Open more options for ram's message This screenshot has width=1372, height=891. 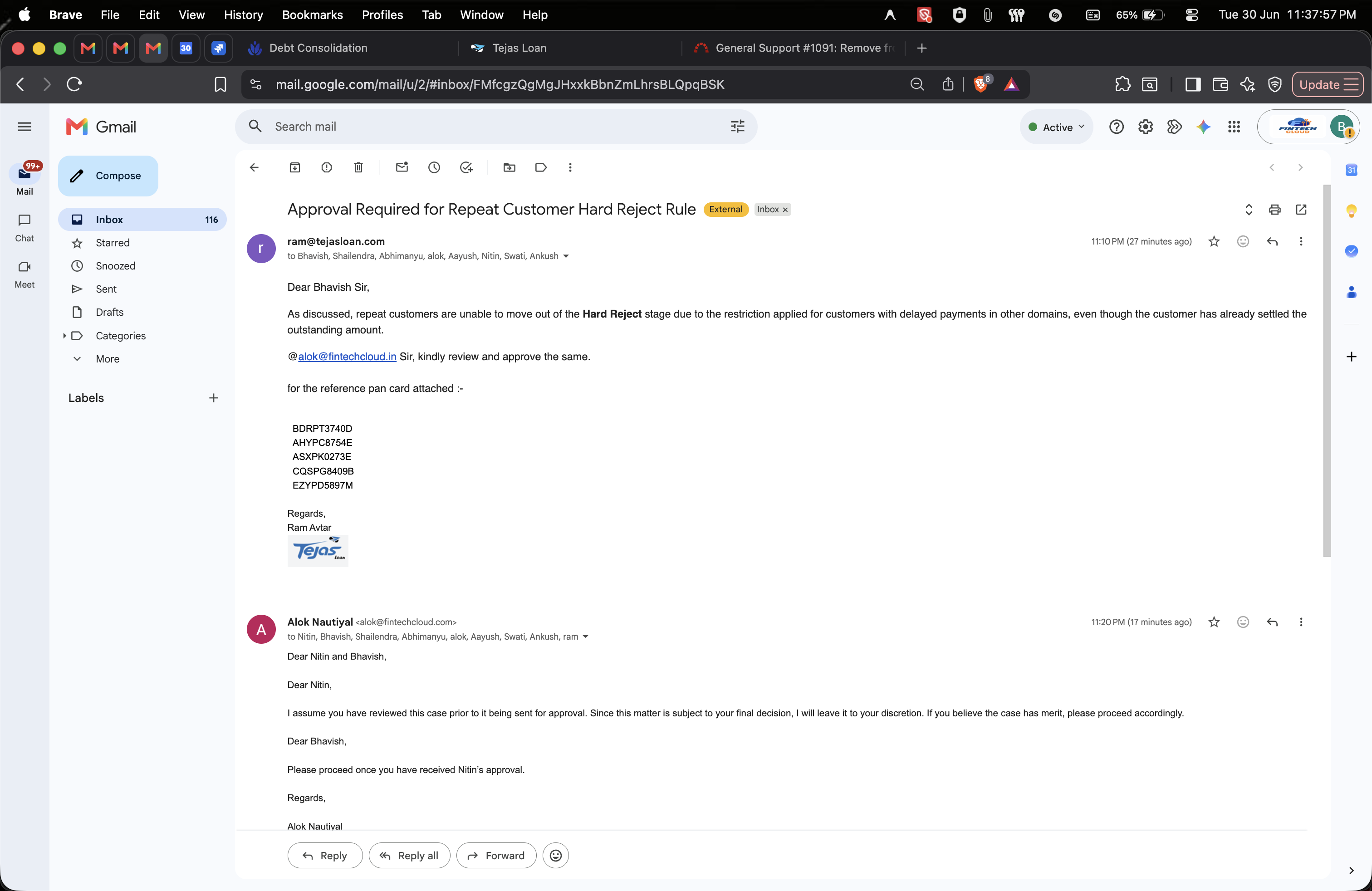point(1301,241)
